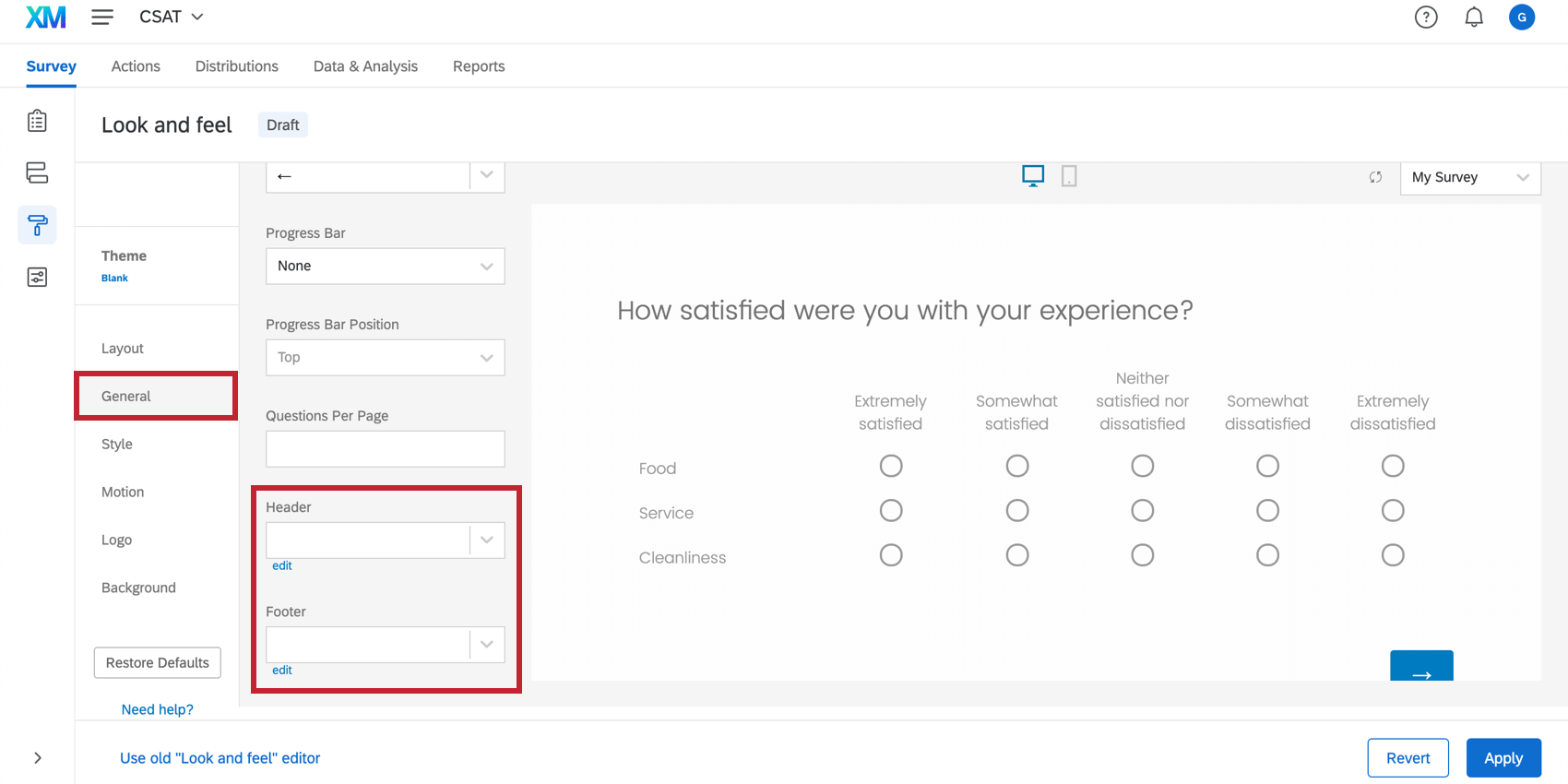1568x784 pixels.
Task: Select Extremely satisfied for Food
Action: click(x=891, y=466)
